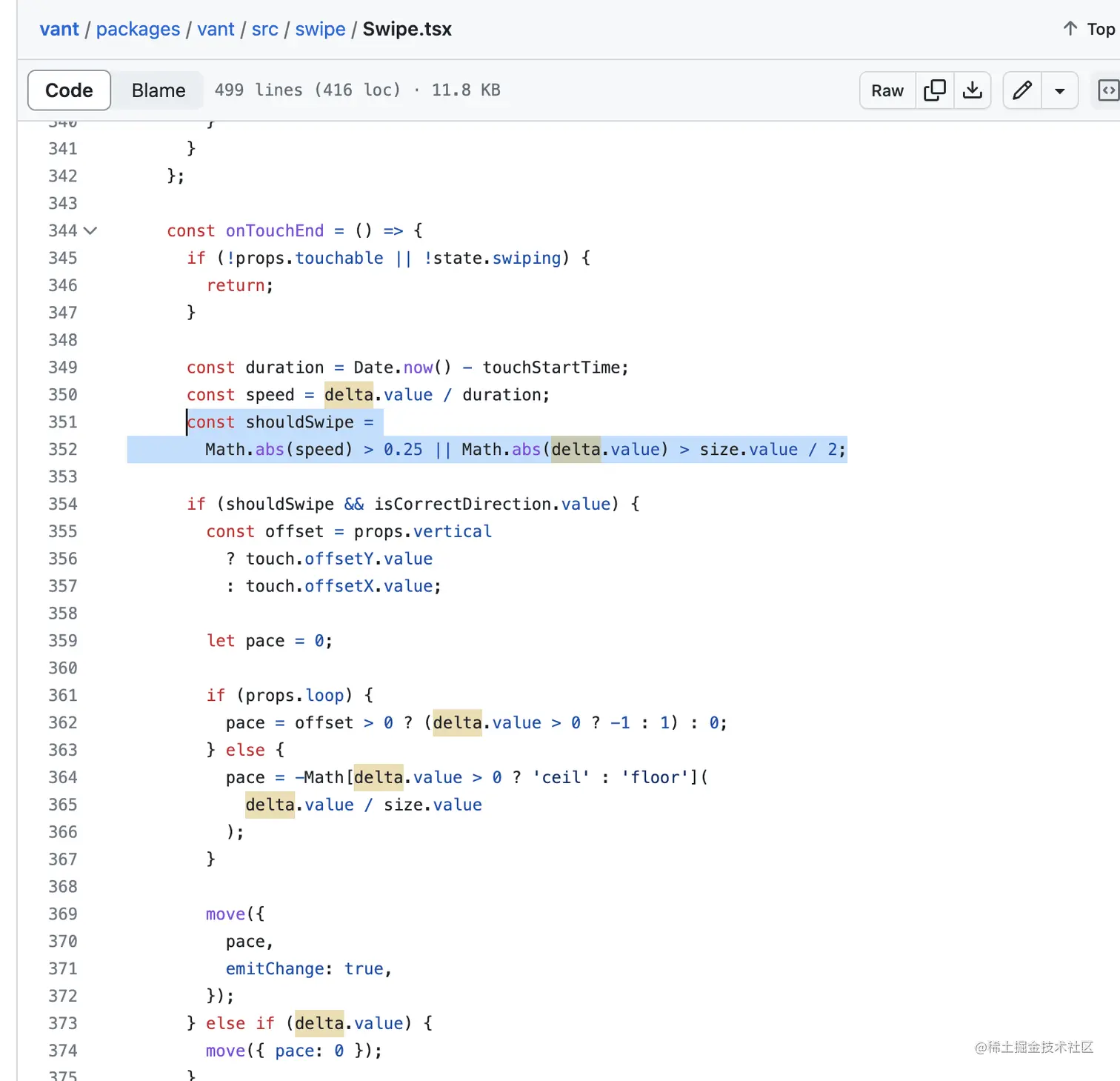Click touchStartTime on line 349

[551, 367]
